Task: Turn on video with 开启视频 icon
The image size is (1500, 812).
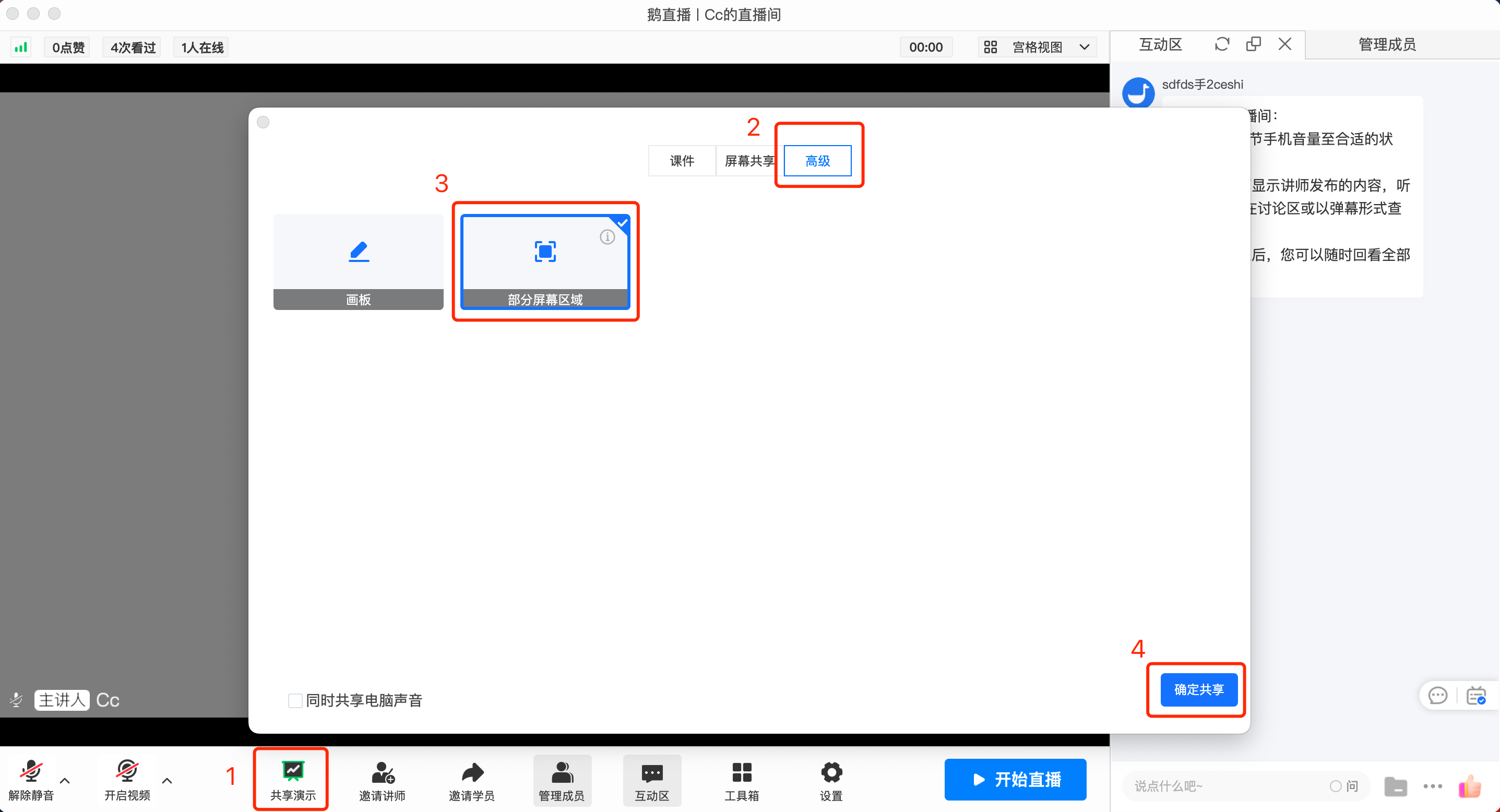Action: [127, 771]
